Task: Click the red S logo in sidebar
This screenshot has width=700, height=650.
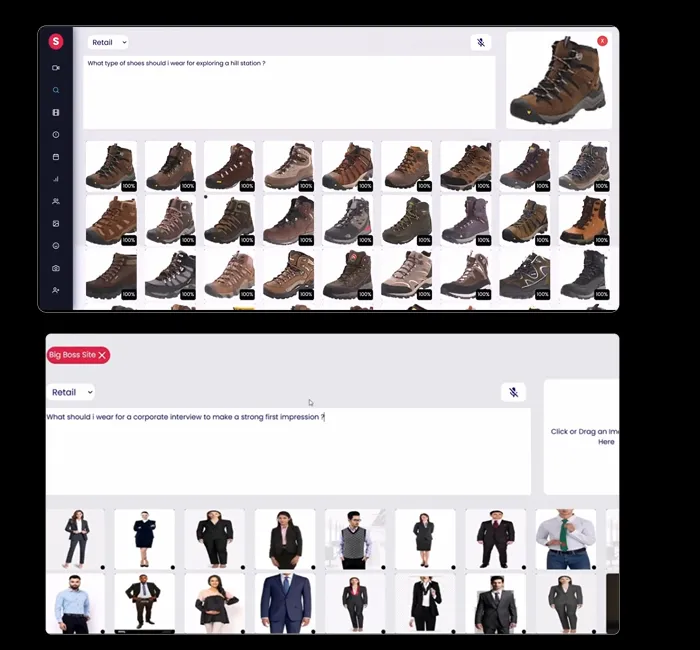Action: tap(56, 41)
